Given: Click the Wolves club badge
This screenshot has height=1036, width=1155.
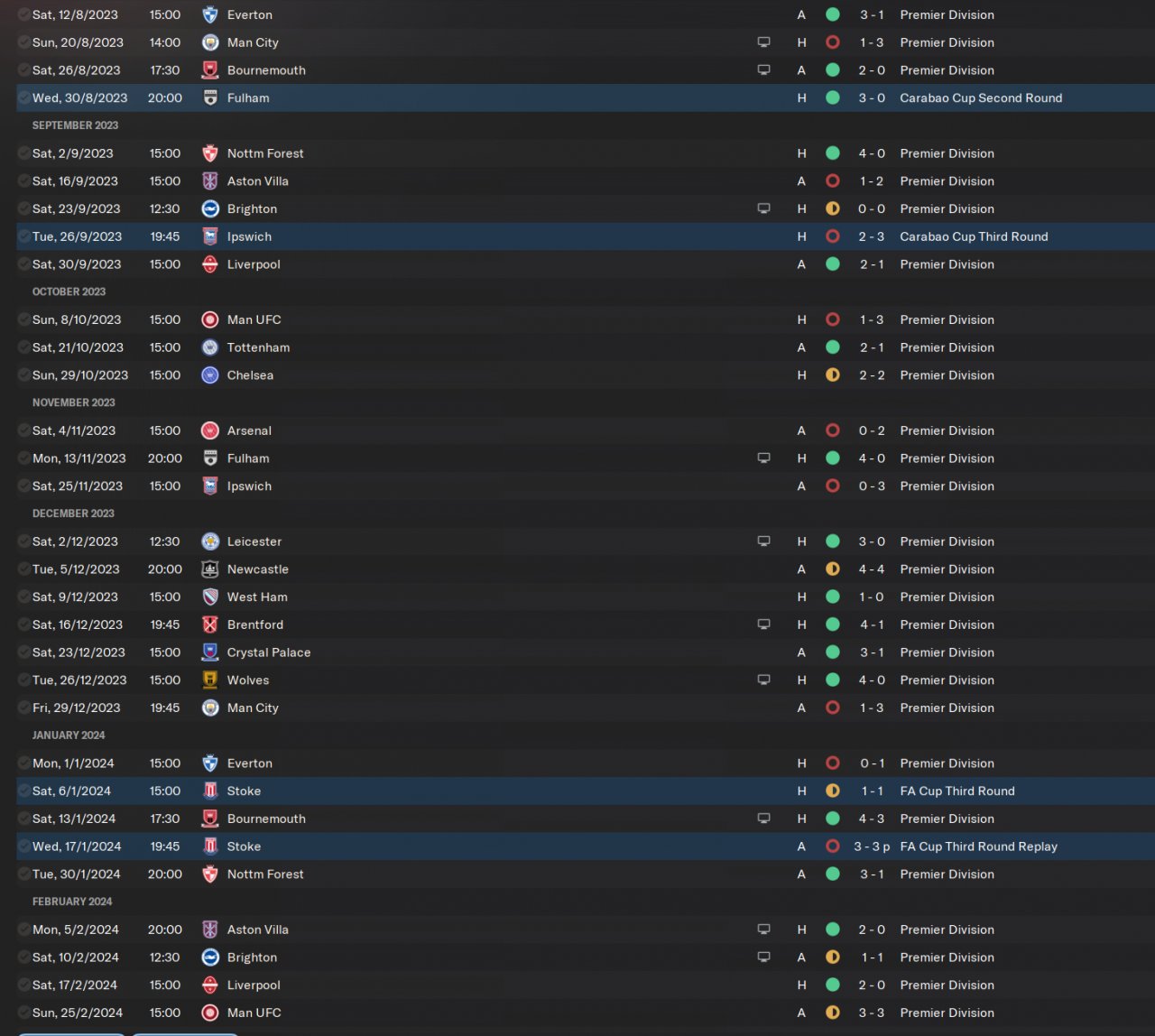Looking at the screenshot, I should 209,680.
